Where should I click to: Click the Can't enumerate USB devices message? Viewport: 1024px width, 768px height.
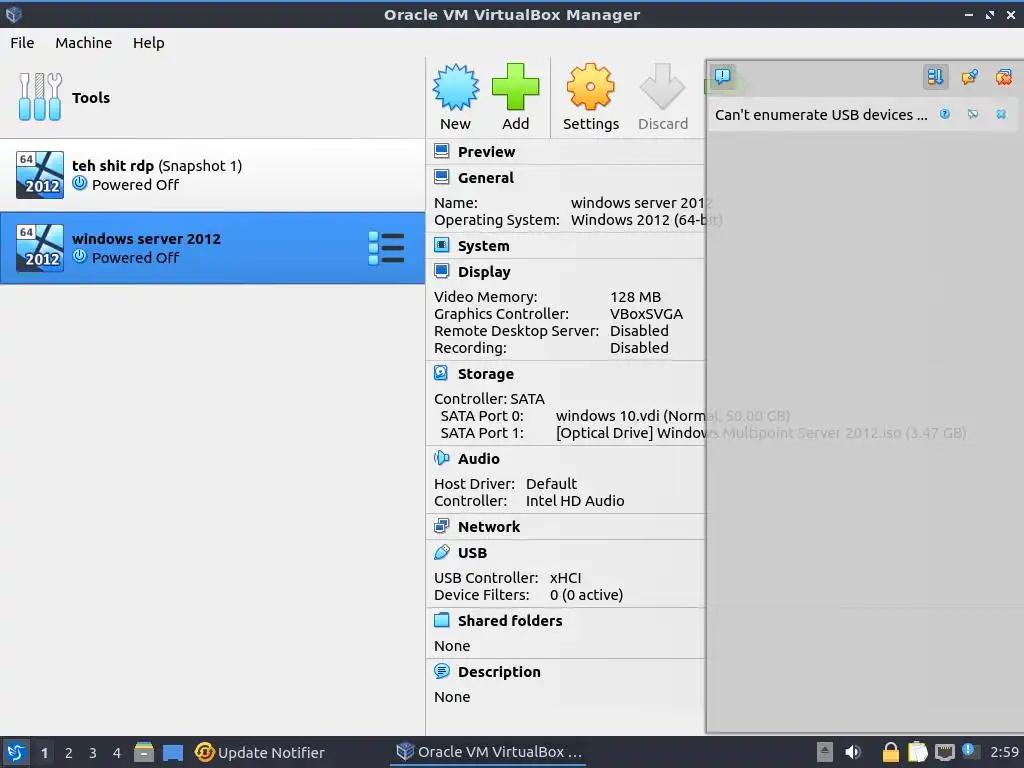(821, 115)
